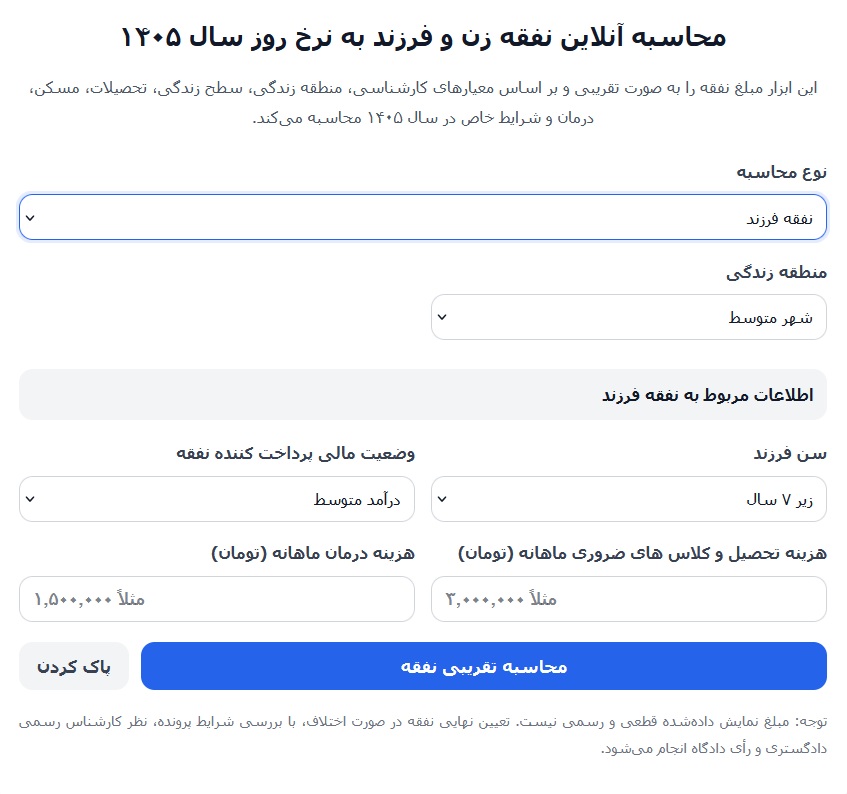Click the chevron on the درآمد متوسط selector
Viewport: 847px width, 794px height.
point(31,499)
